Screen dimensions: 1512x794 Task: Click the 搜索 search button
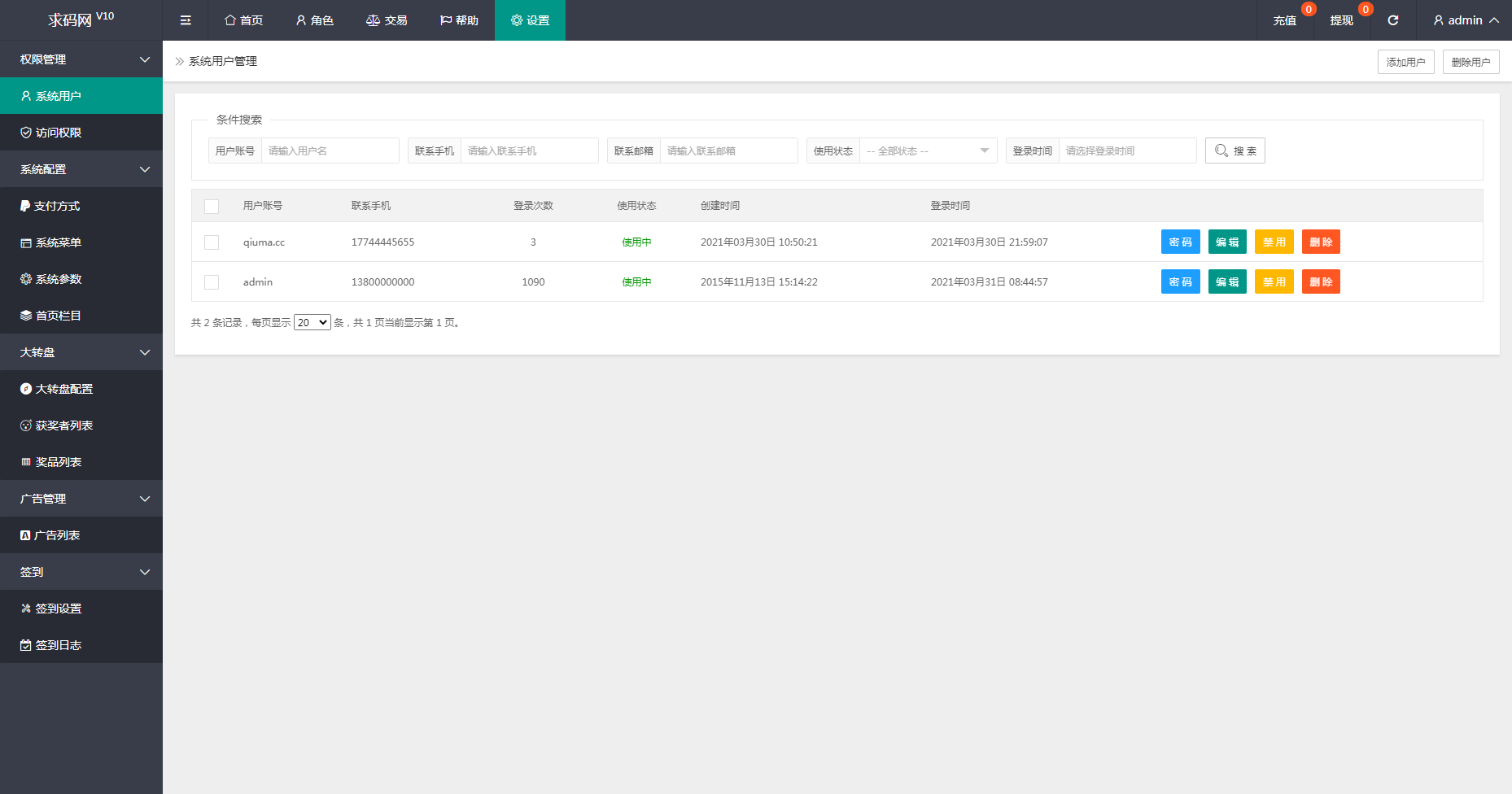1235,151
